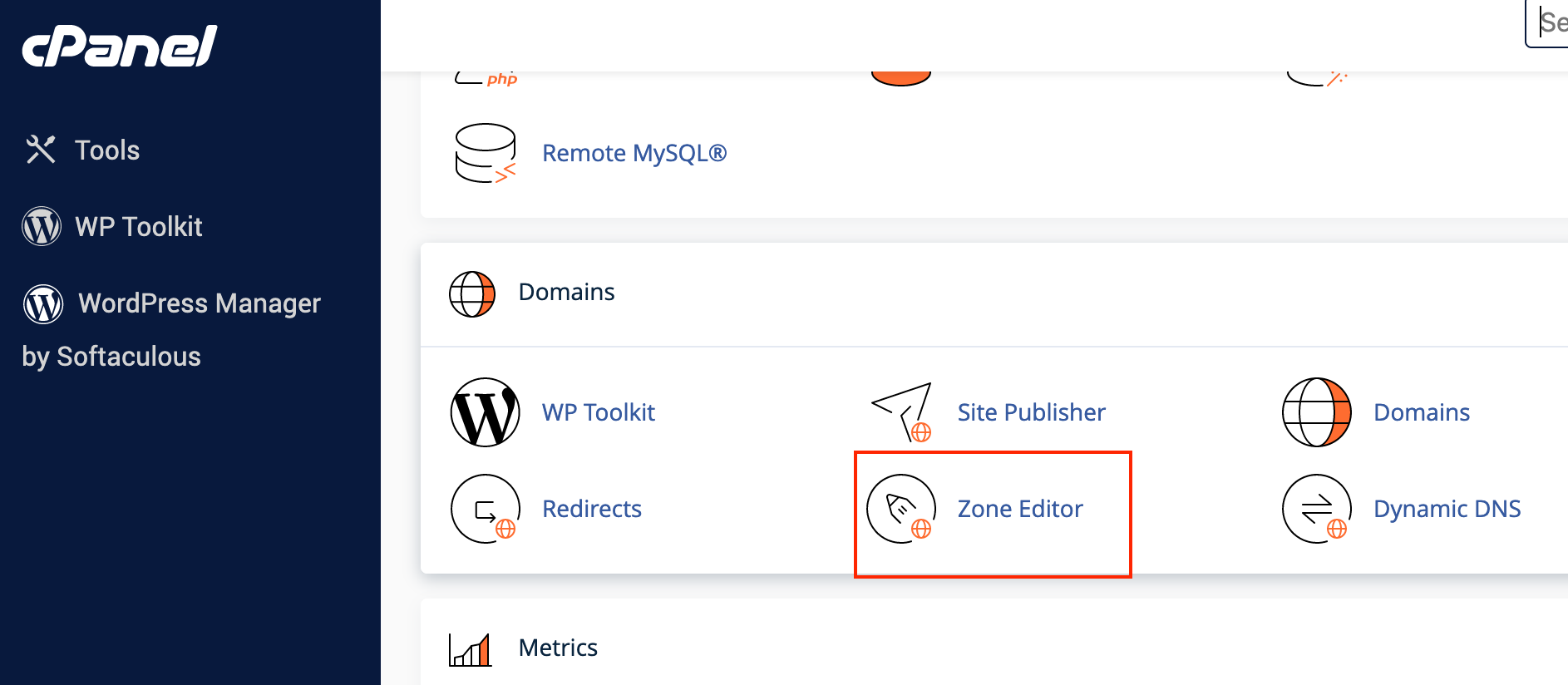Open WP Toolkit from the sidebar

point(139,226)
